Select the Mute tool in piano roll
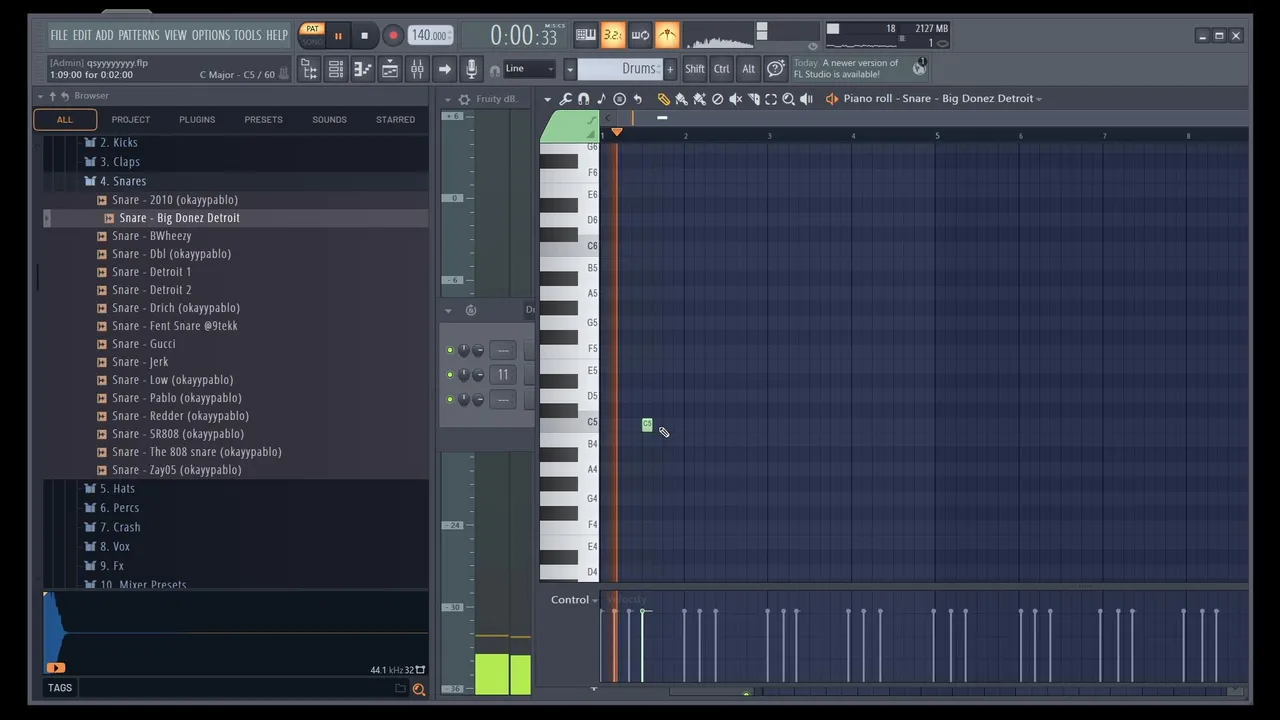 tap(735, 99)
